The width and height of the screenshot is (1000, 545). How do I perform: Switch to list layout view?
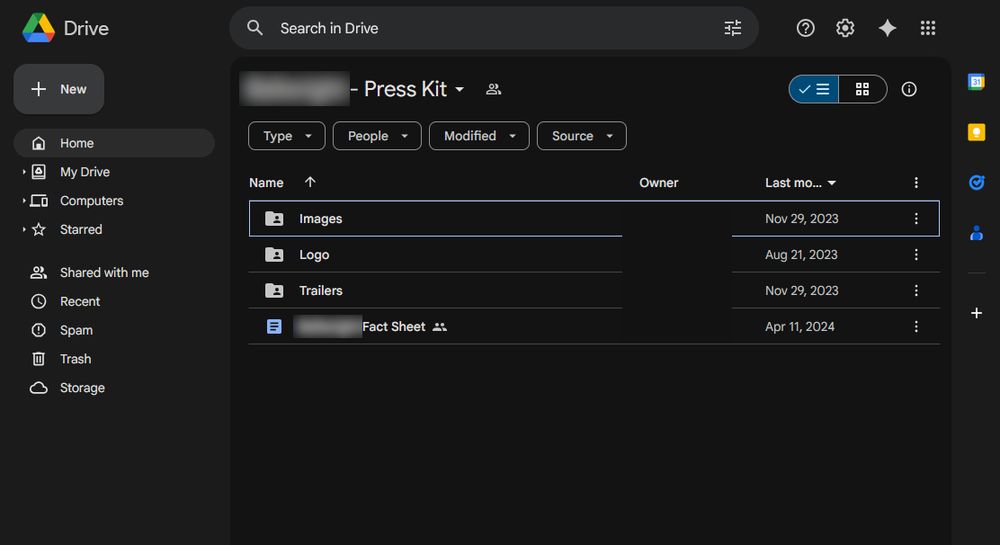(814, 89)
